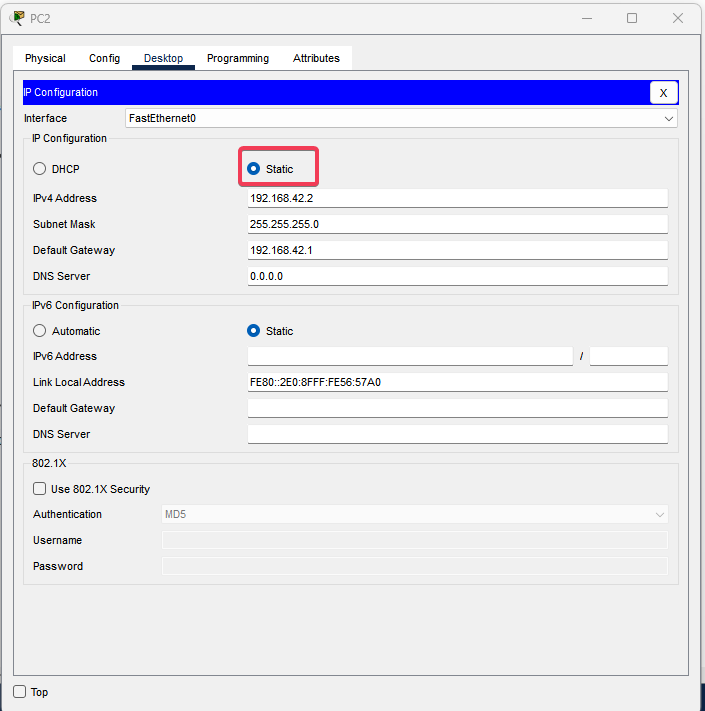The image size is (705, 711).
Task: Maximize the PC2 window
Action: point(632,18)
